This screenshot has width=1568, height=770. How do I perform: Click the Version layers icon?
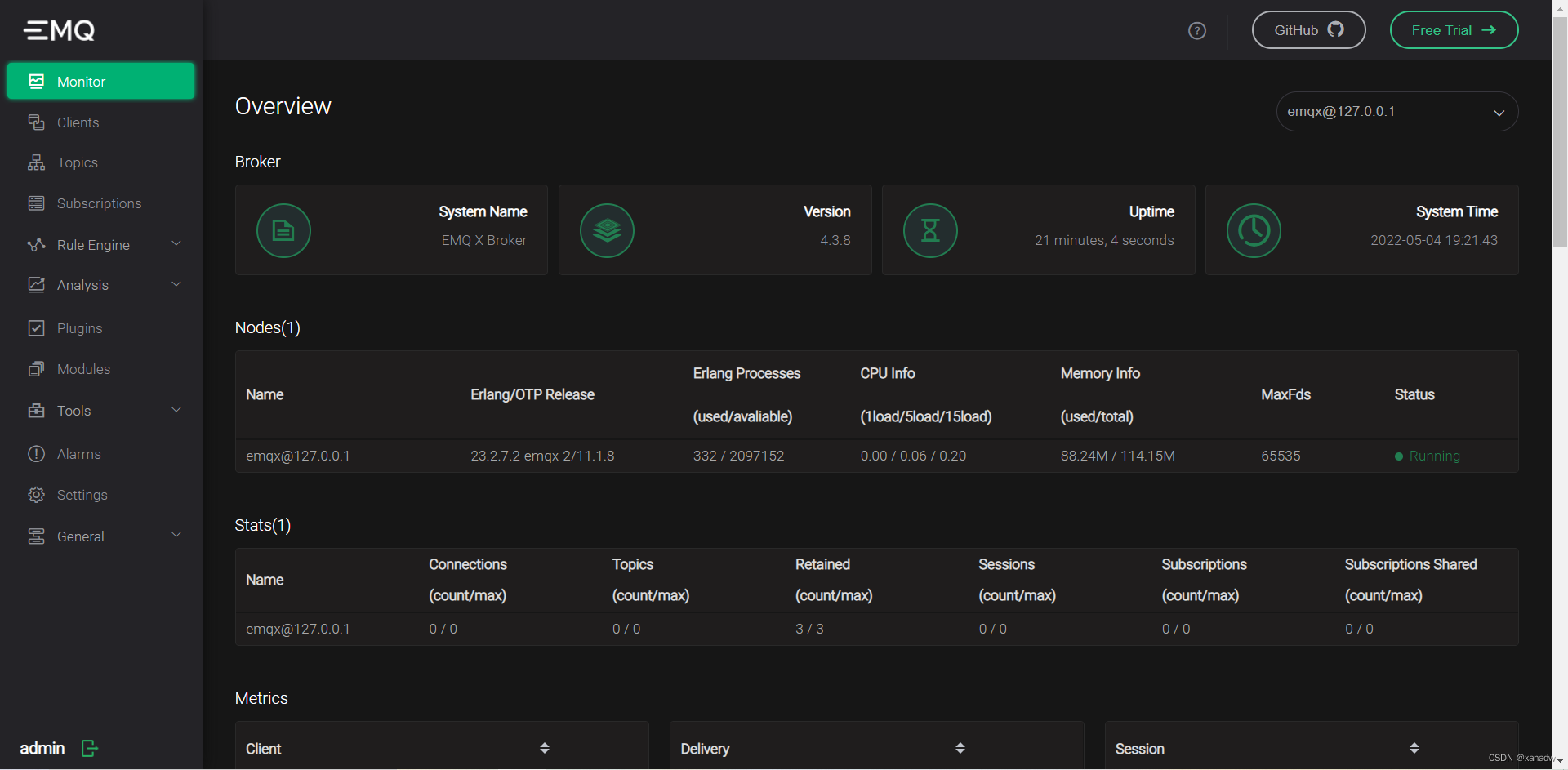(x=607, y=231)
